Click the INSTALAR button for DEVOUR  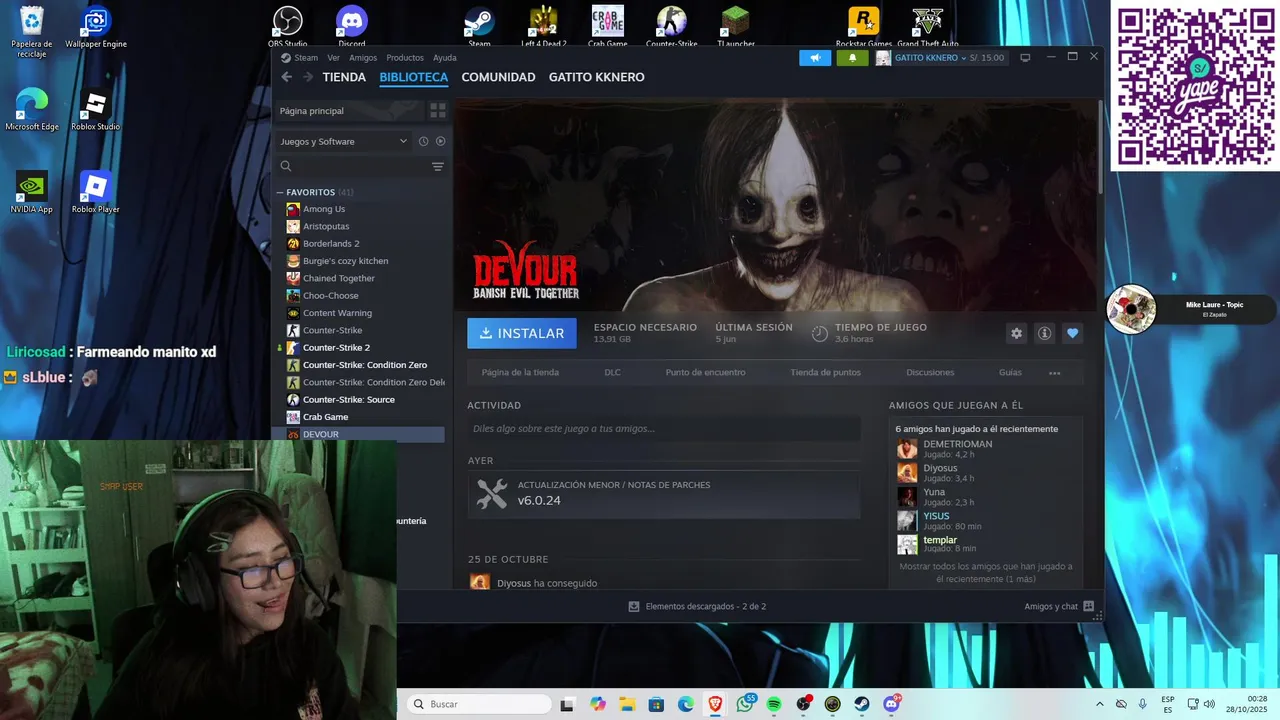[x=522, y=333]
